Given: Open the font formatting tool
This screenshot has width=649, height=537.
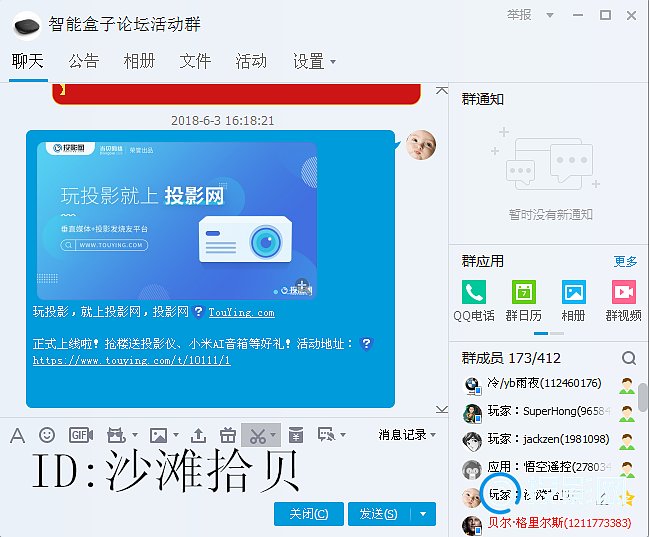Looking at the screenshot, I should [x=17, y=435].
